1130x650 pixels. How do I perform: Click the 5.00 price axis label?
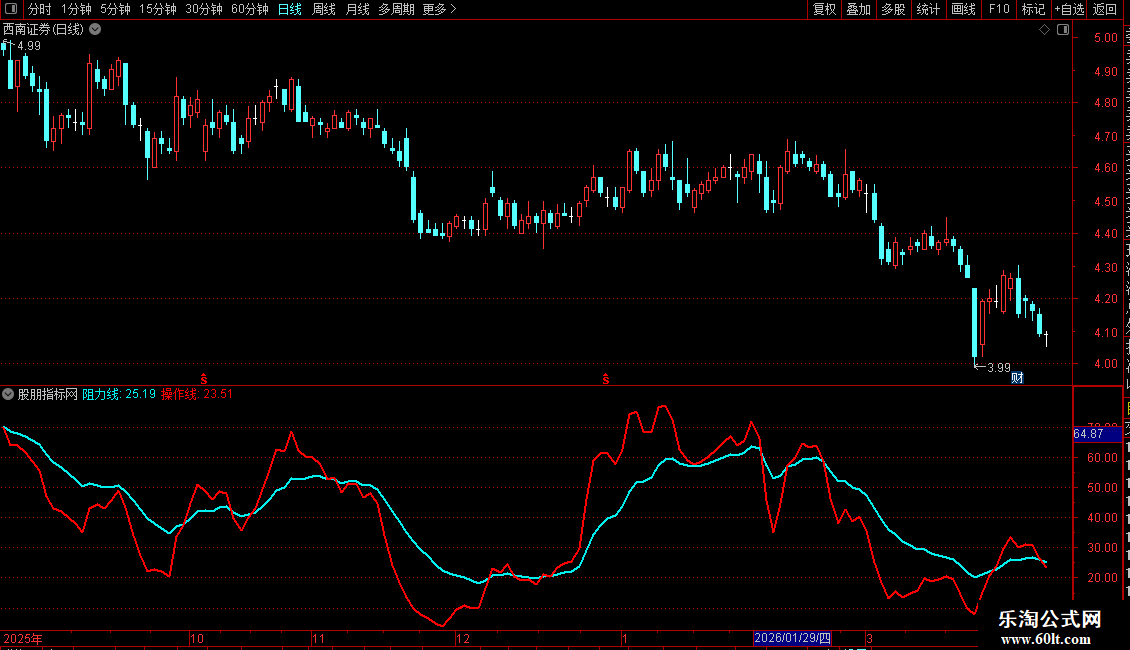pyautogui.click(x=1105, y=37)
